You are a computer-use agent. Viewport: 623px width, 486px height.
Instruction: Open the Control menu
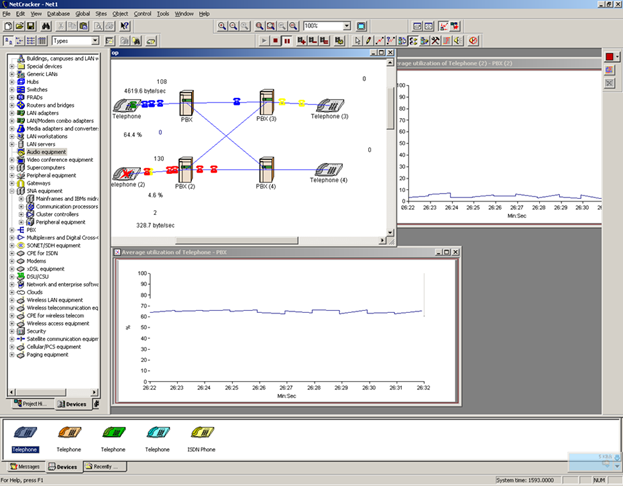pyautogui.click(x=143, y=14)
